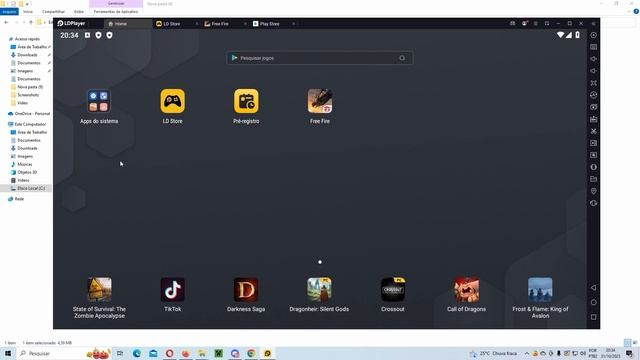This screenshot has width=640, height=360.
Task: Open the Compartilhar ribbon tab
Action: (x=53, y=12)
